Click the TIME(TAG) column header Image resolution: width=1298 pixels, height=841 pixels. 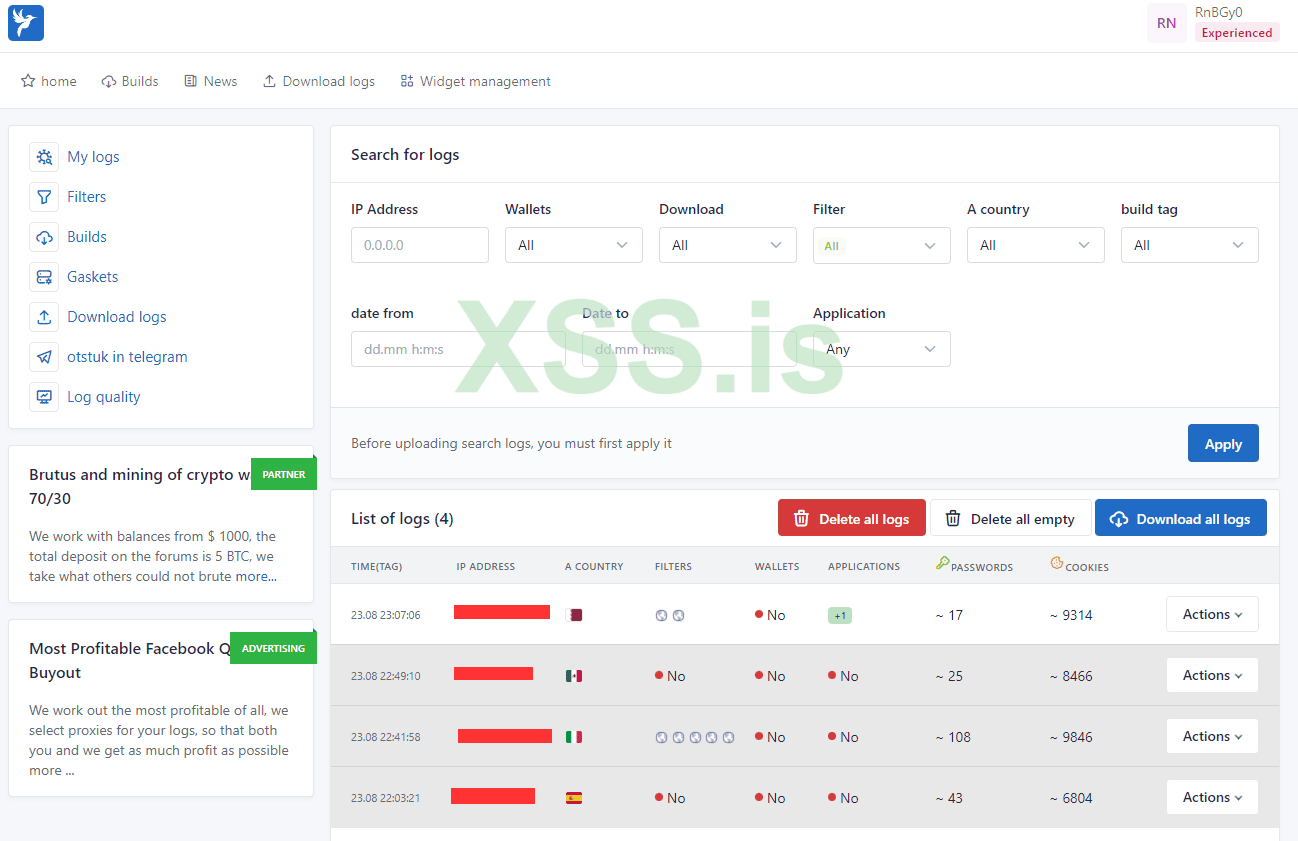tap(376, 566)
